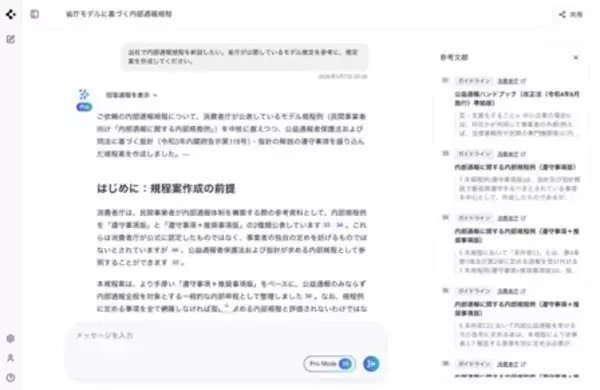Click the Pro badge under the sparkle
Screen dimensions: 600x390
coord(84,107)
